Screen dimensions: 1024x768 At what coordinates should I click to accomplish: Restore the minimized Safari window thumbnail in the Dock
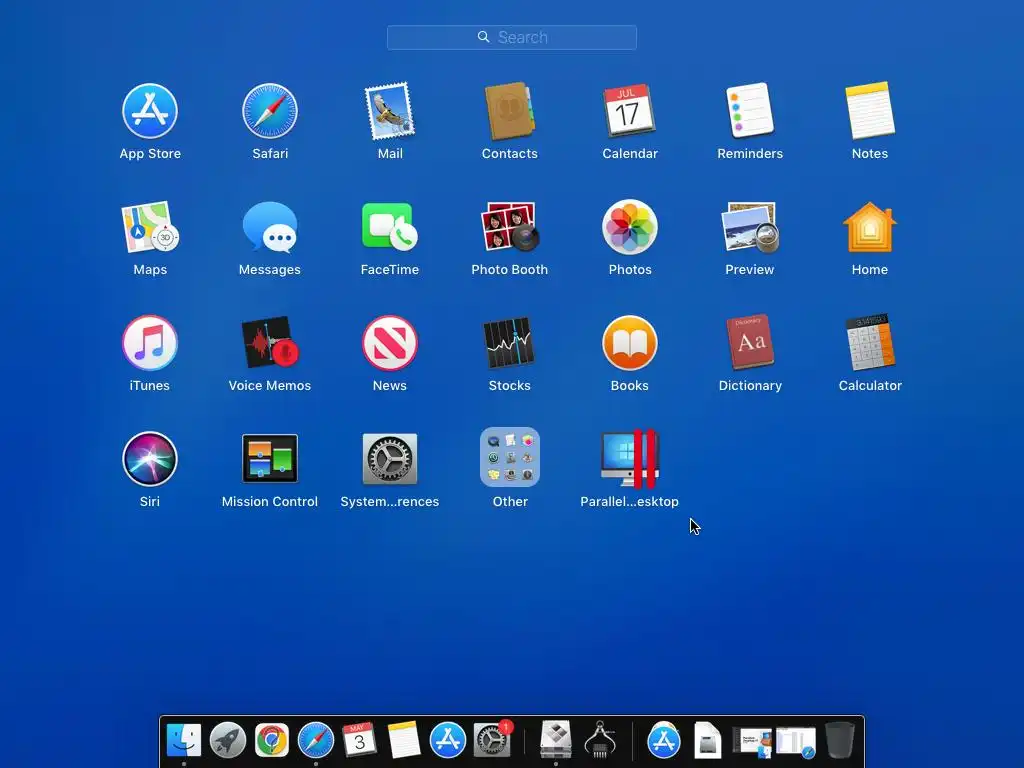coord(796,743)
